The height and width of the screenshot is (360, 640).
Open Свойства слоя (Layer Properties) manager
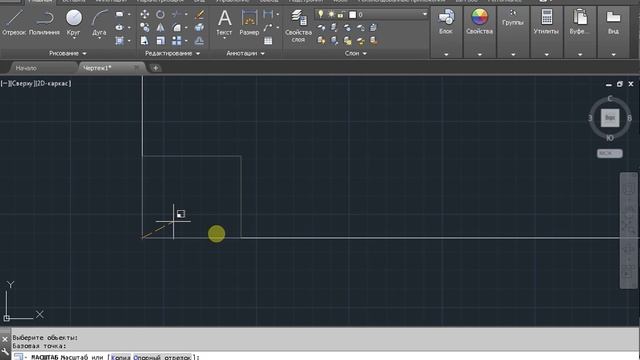click(298, 25)
